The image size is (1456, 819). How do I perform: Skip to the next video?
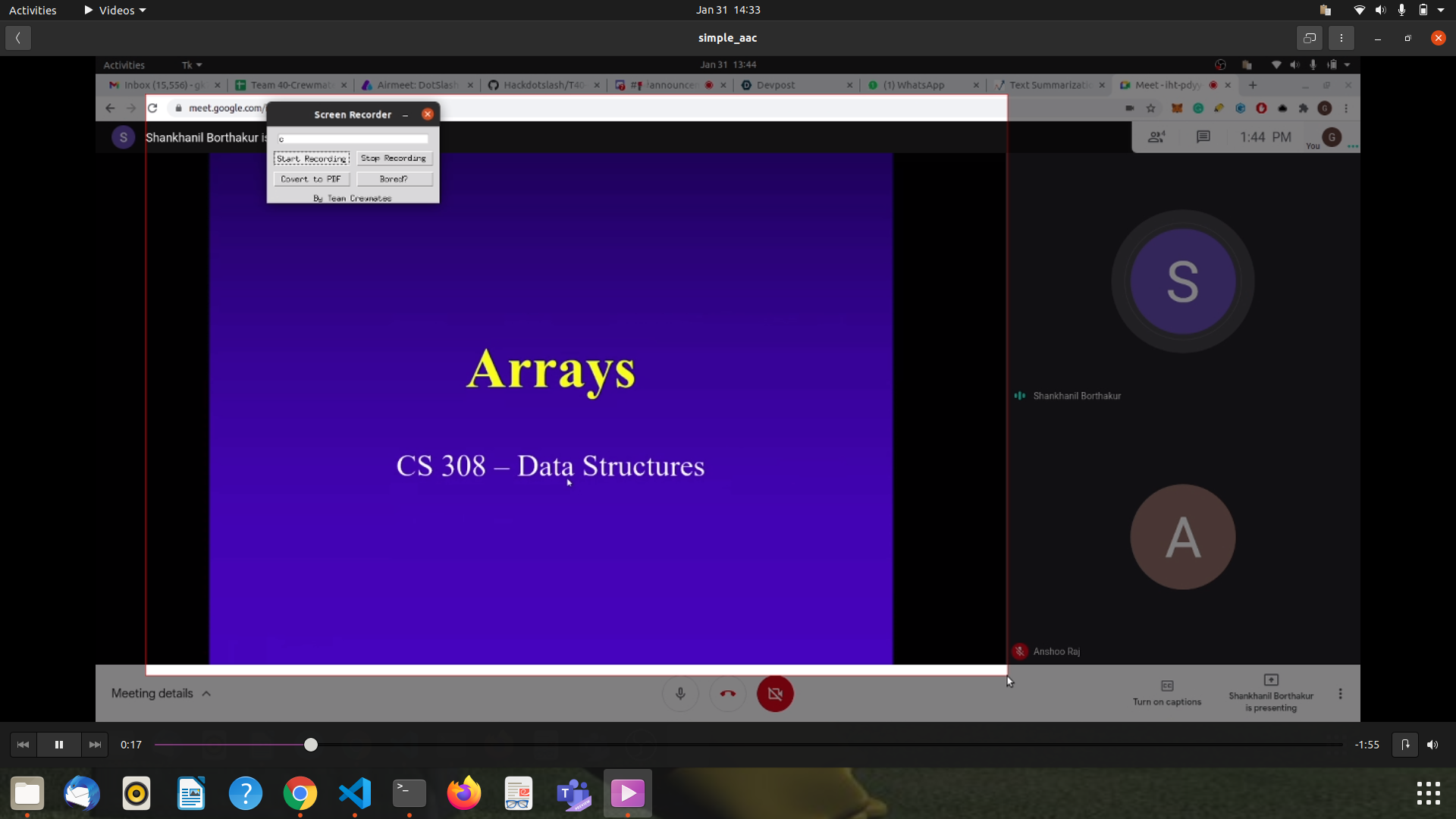coord(95,745)
